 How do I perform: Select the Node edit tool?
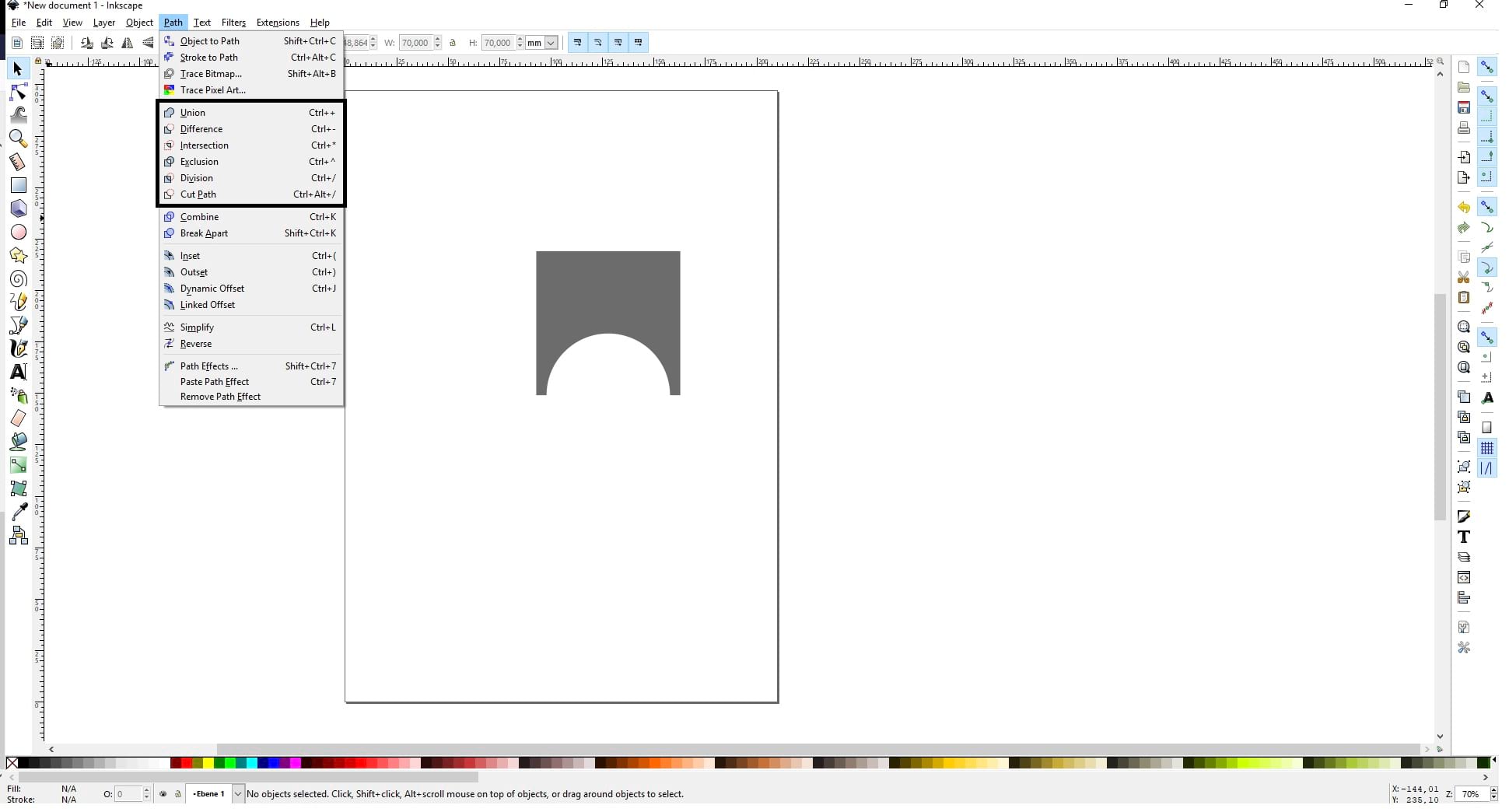(x=18, y=93)
